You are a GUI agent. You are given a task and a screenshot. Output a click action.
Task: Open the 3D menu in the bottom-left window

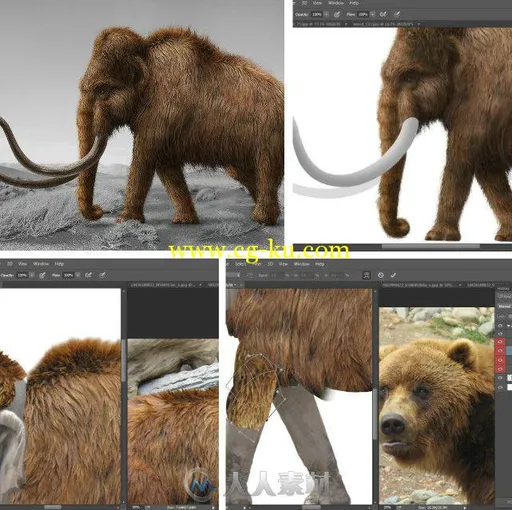tap(10, 264)
